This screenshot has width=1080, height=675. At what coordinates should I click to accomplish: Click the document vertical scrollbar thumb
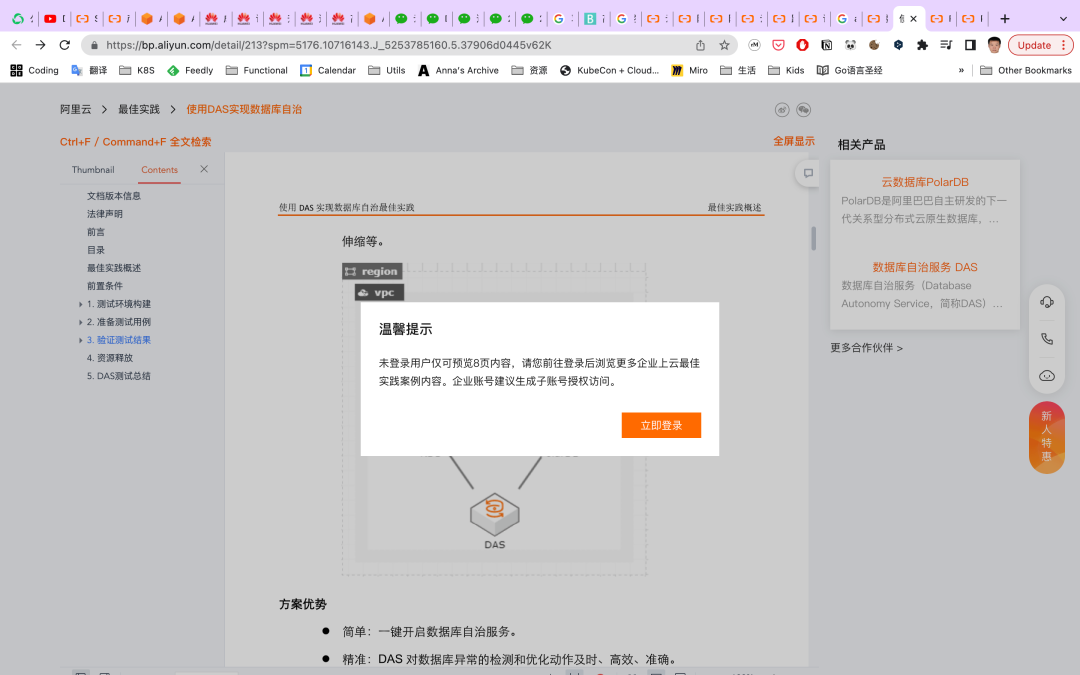pos(813,238)
